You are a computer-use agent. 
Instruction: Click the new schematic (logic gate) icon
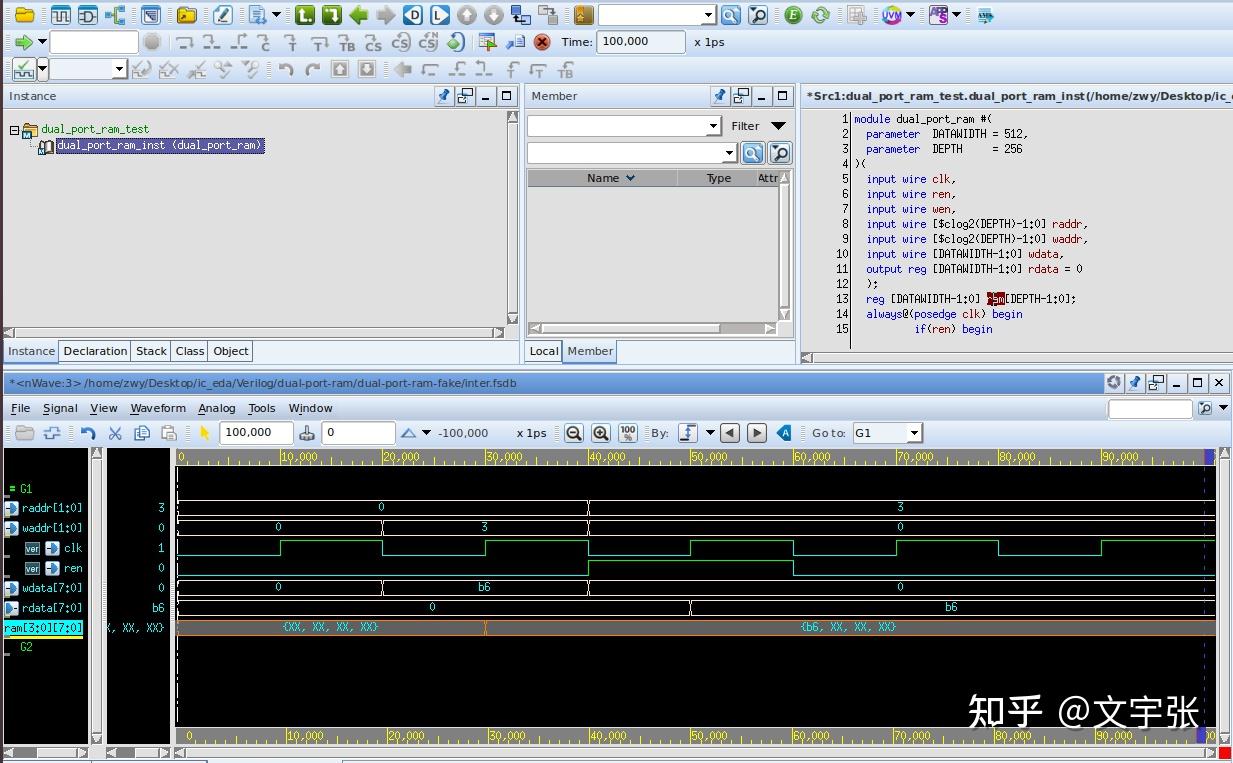(x=88, y=15)
